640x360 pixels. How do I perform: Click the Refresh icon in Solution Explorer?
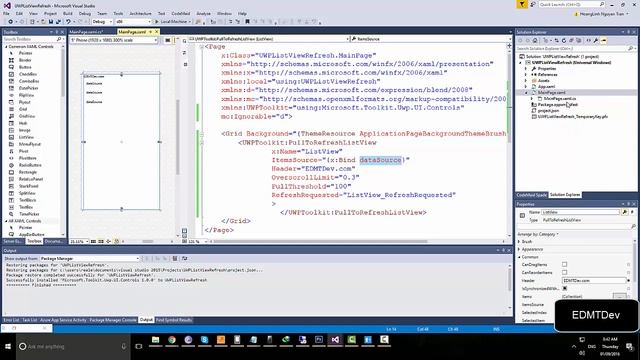564,40
